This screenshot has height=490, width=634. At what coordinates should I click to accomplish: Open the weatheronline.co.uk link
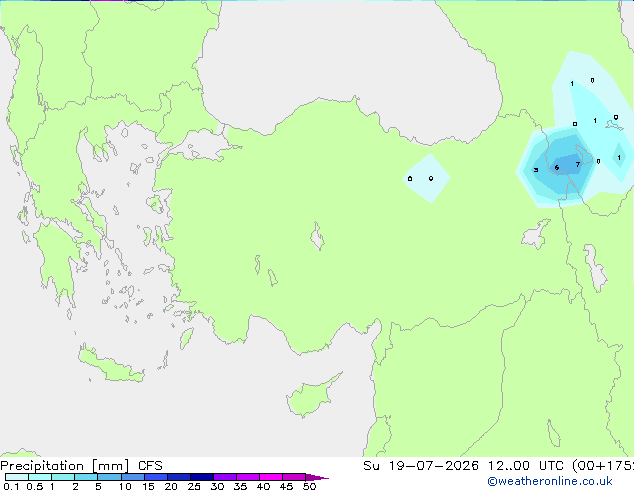click(550, 481)
